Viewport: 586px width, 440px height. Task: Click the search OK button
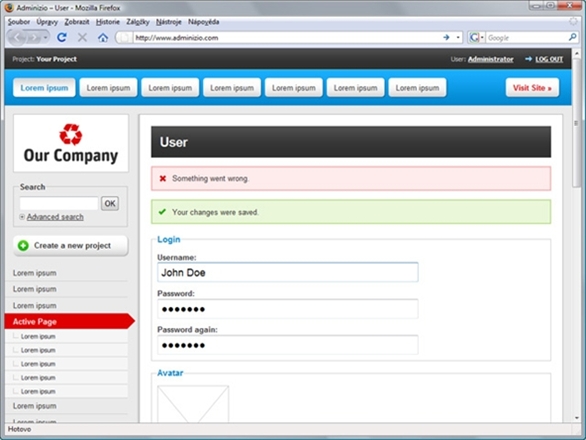pos(110,203)
